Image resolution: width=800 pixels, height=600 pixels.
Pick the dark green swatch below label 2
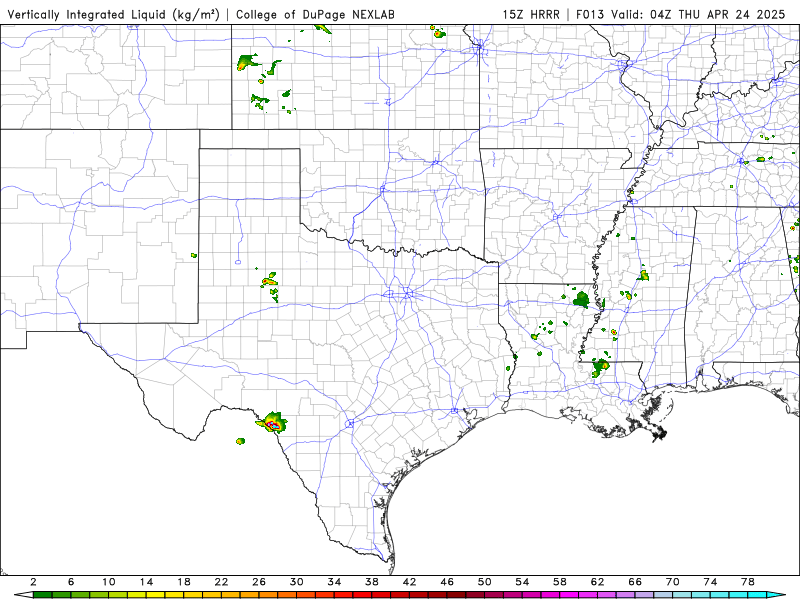[x=43, y=595]
